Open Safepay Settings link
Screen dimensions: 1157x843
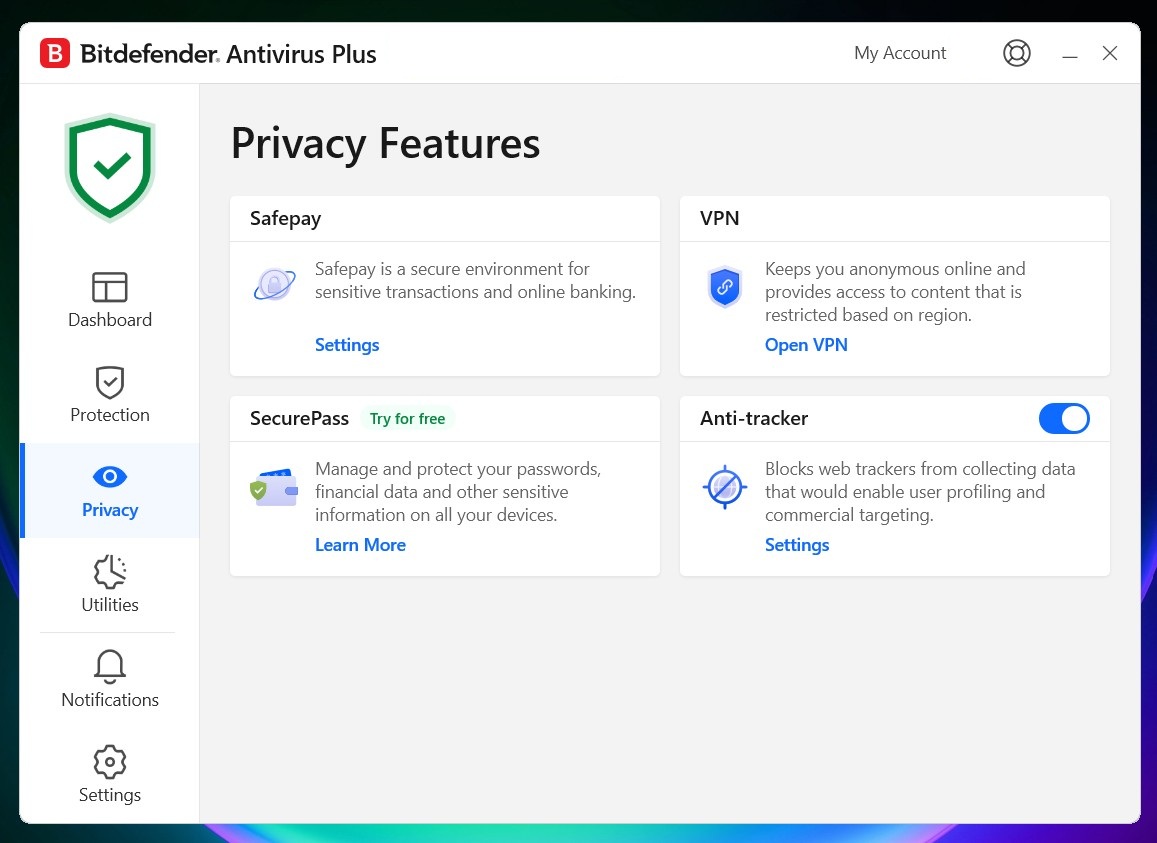pos(347,345)
